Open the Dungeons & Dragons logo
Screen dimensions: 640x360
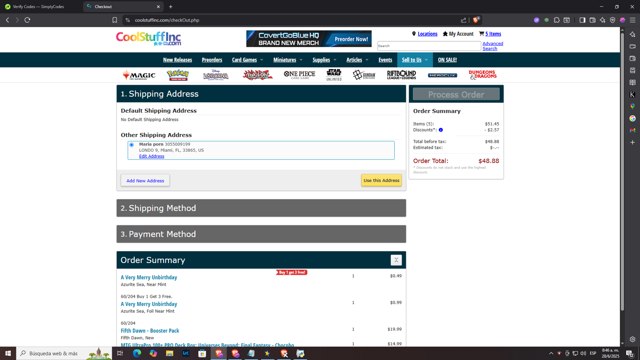483,75
